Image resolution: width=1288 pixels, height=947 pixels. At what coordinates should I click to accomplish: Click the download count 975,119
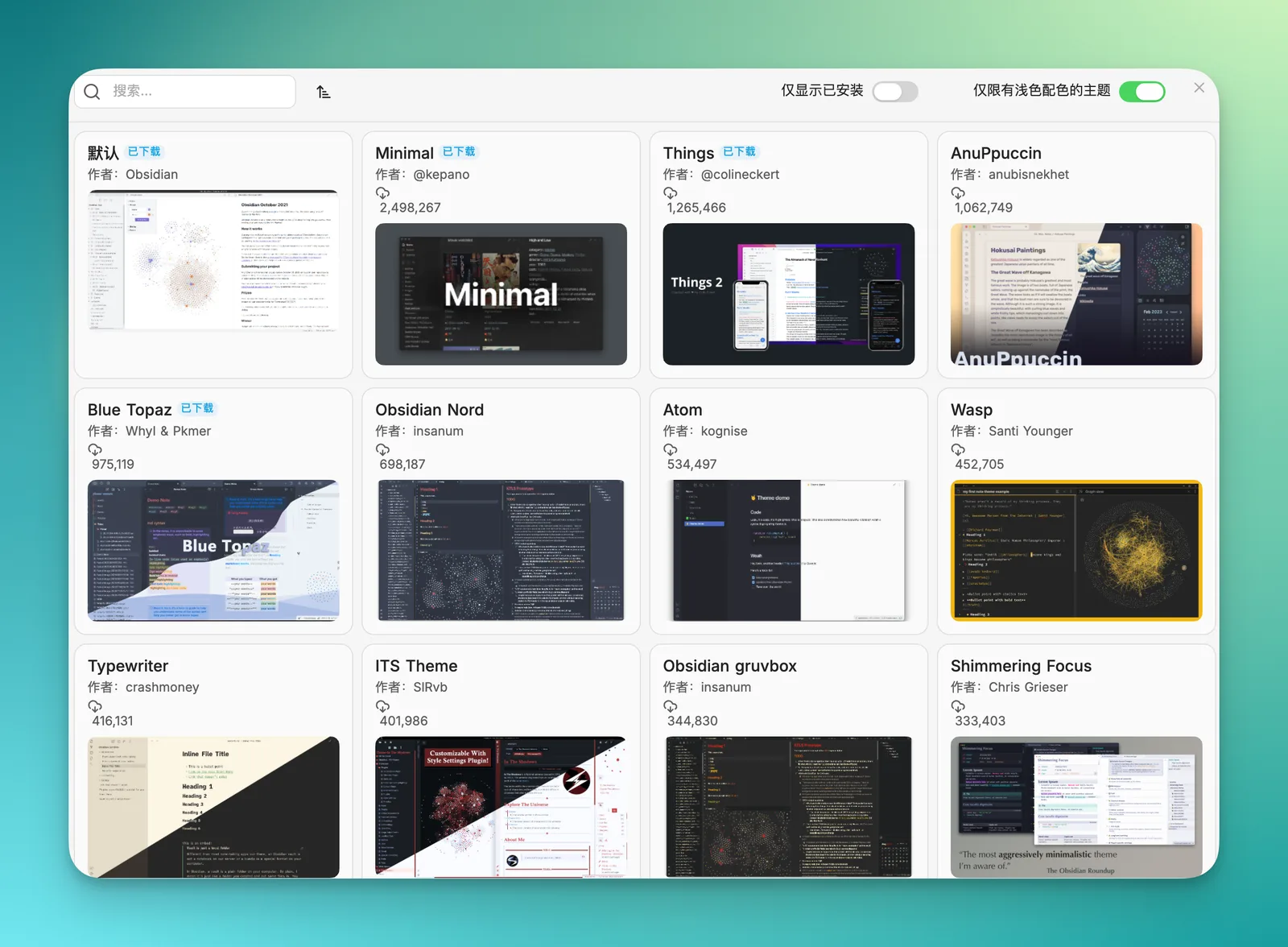[x=113, y=465]
